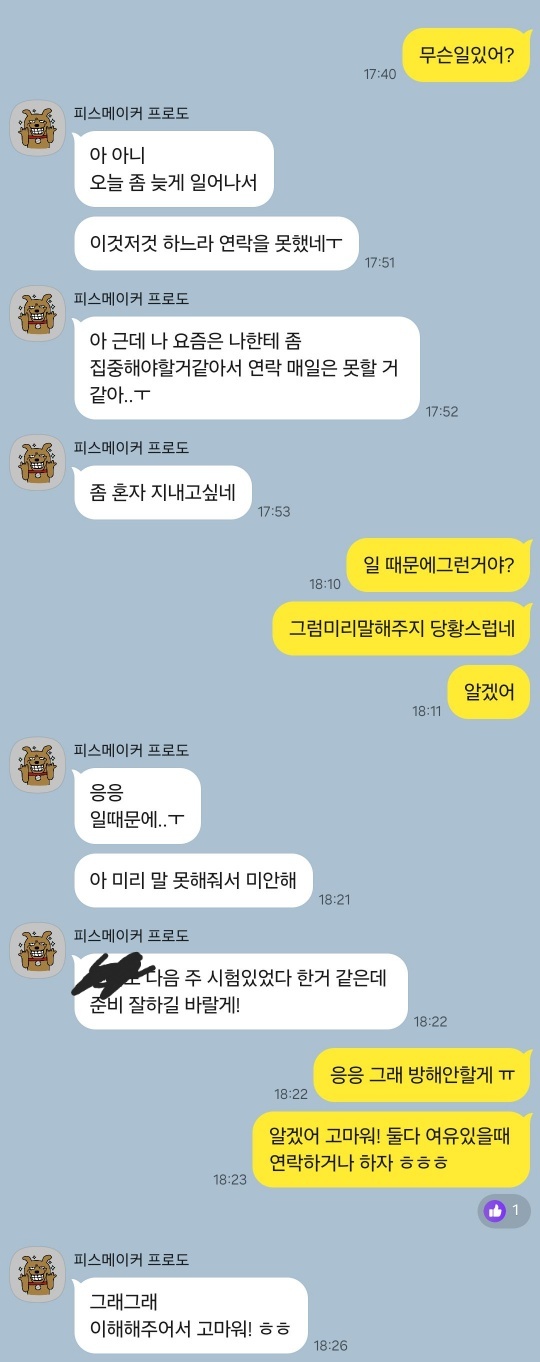Select the "이해해주어서 고마워!" white bubble

(190, 1315)
